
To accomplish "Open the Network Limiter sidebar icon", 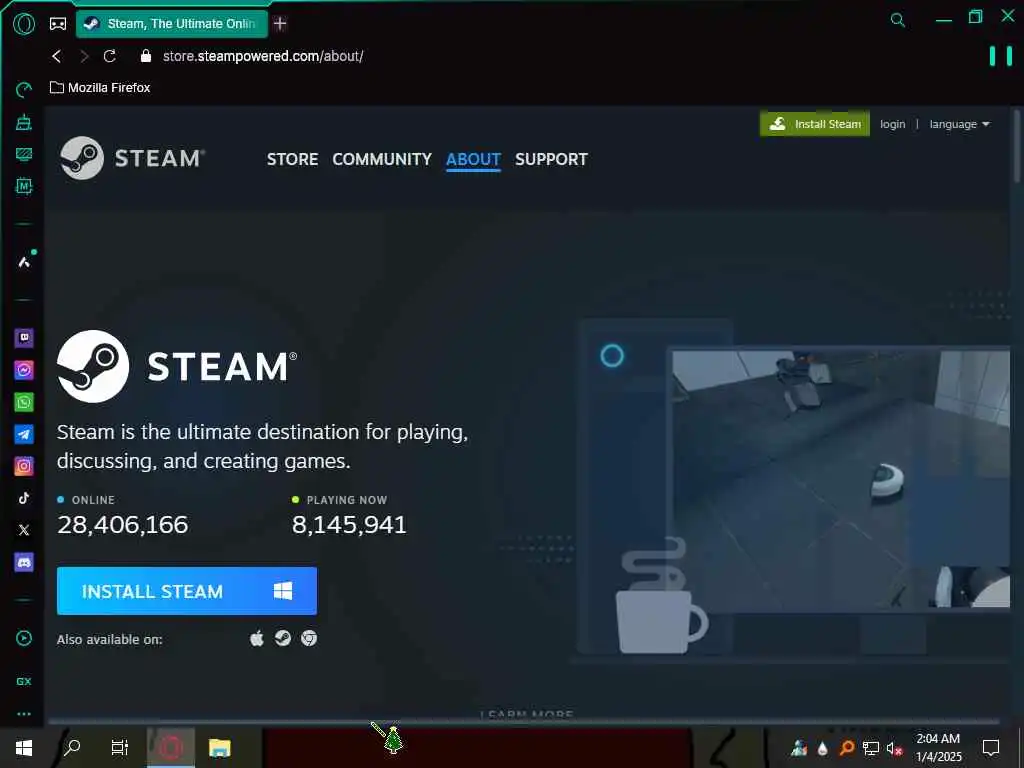I will 24,154.
